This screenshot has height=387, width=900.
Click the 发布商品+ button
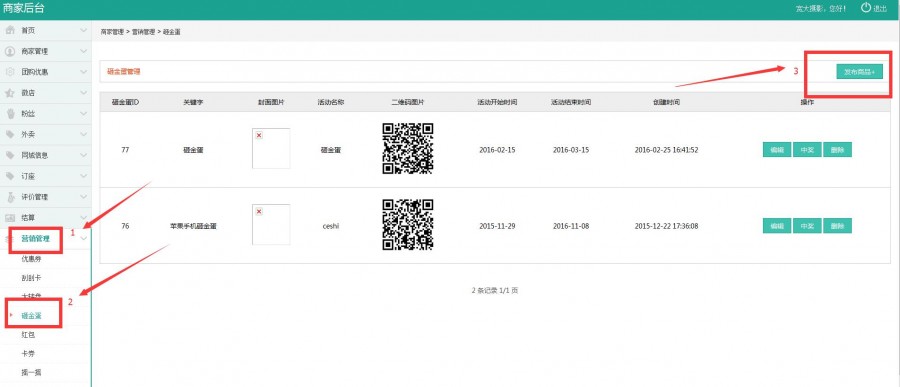[x=859, y=72]
